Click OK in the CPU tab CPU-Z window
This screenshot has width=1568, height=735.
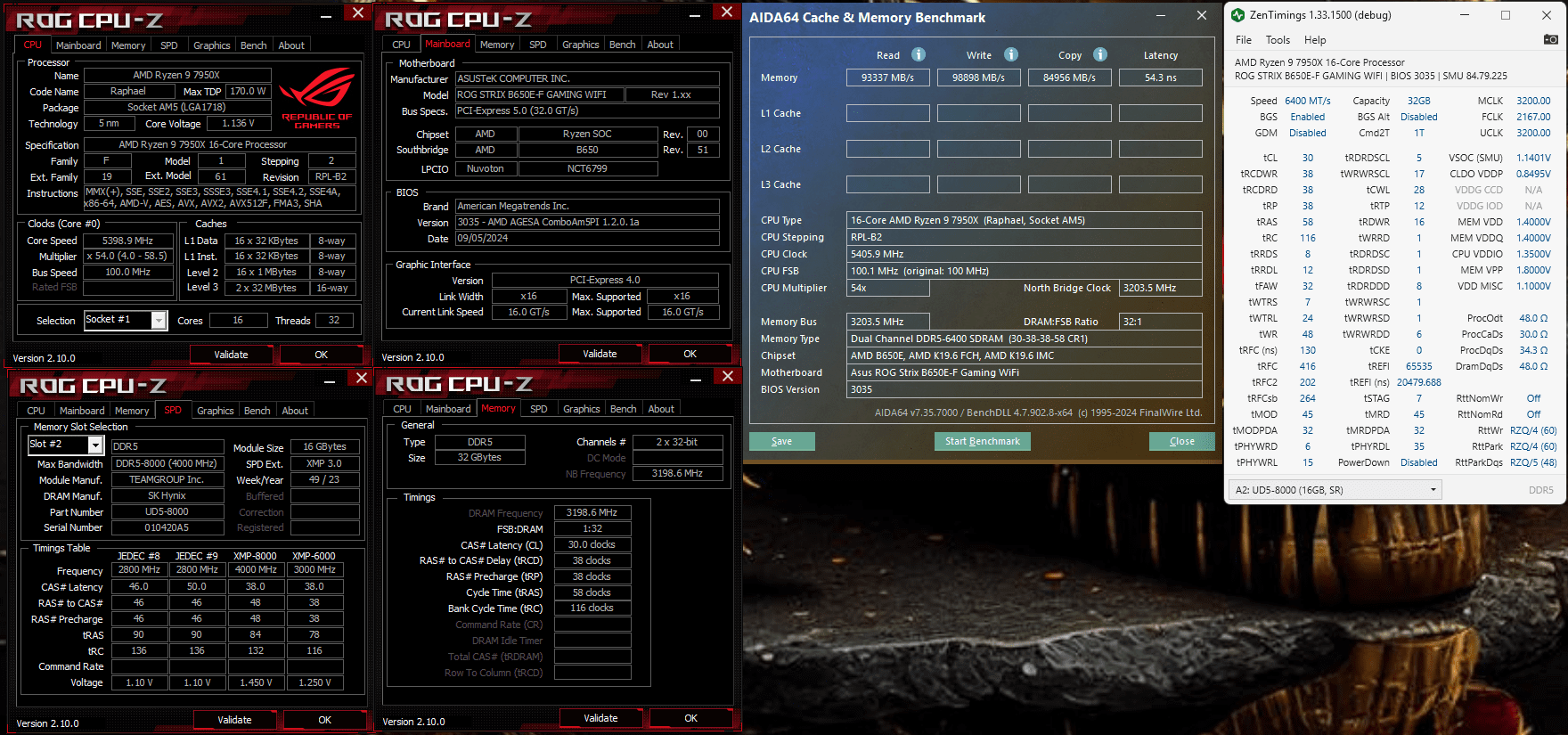tap(322, 355)
